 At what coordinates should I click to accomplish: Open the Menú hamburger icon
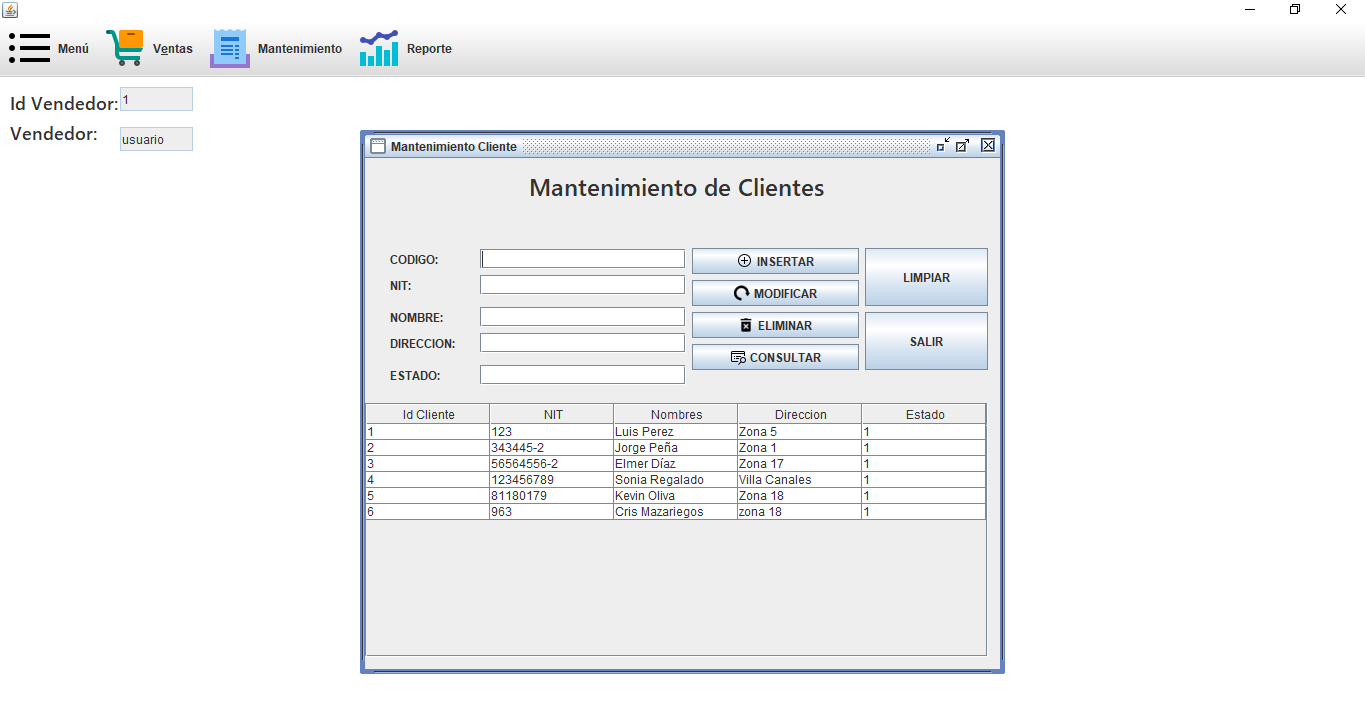point(29,47)
